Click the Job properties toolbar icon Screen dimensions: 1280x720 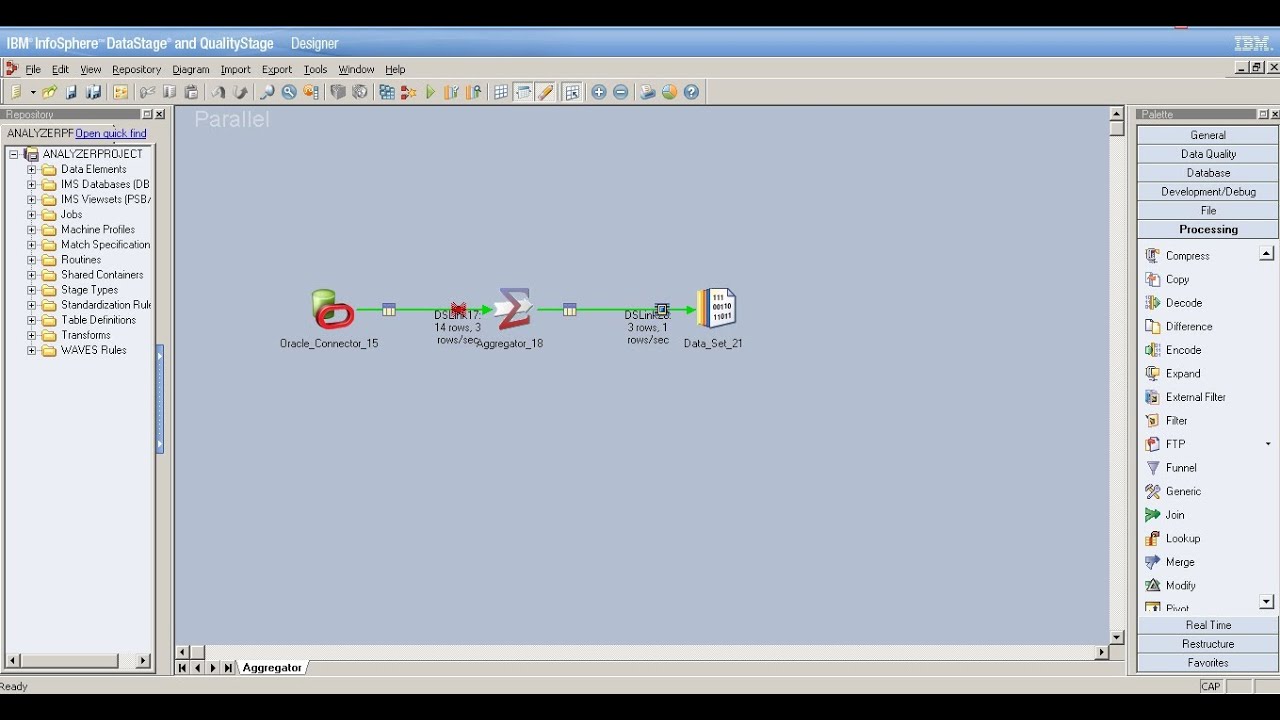pos(120,92)
